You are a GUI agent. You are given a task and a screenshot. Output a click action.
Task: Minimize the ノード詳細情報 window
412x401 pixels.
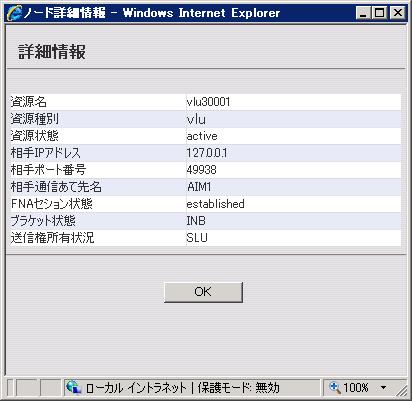pos(362,13)
